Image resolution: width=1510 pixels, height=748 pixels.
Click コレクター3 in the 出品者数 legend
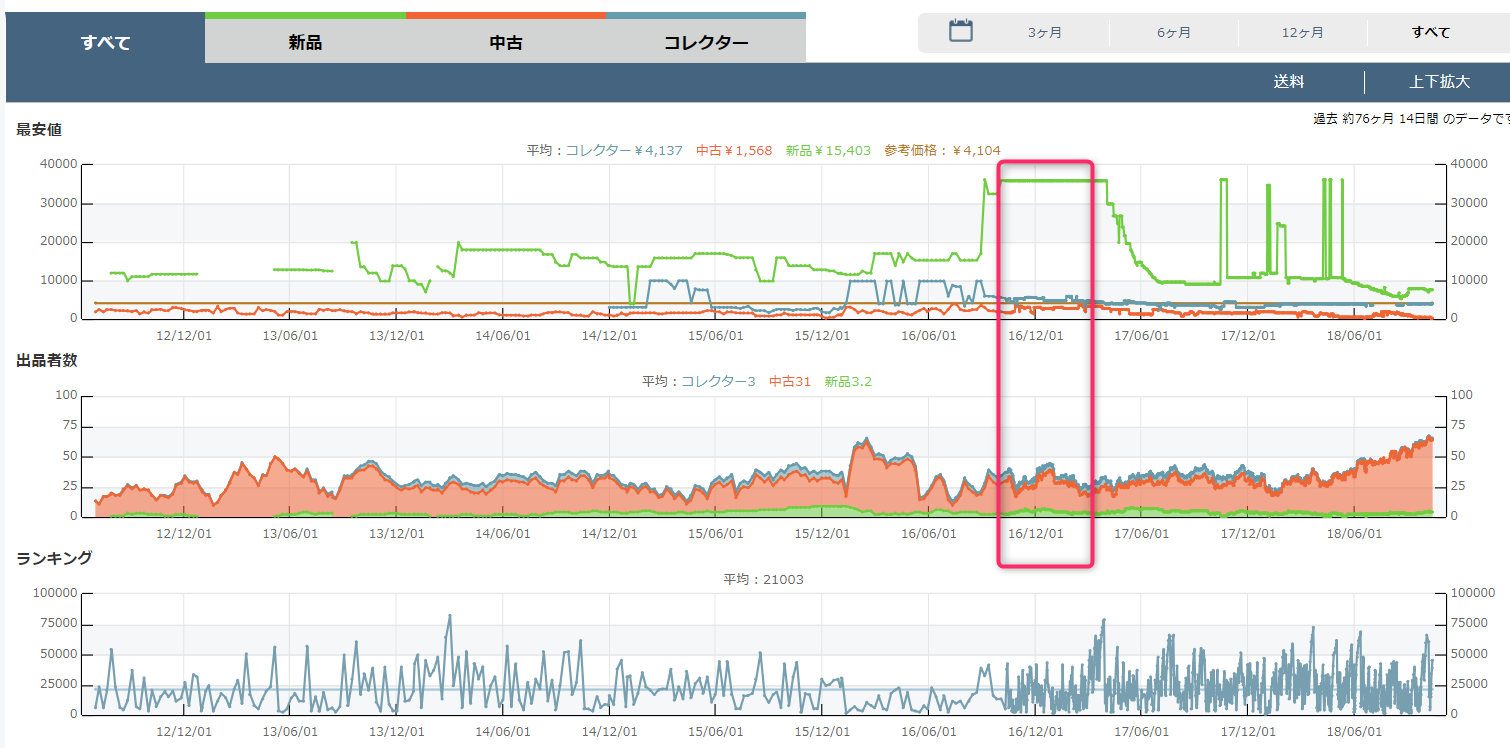coord(718,382)
